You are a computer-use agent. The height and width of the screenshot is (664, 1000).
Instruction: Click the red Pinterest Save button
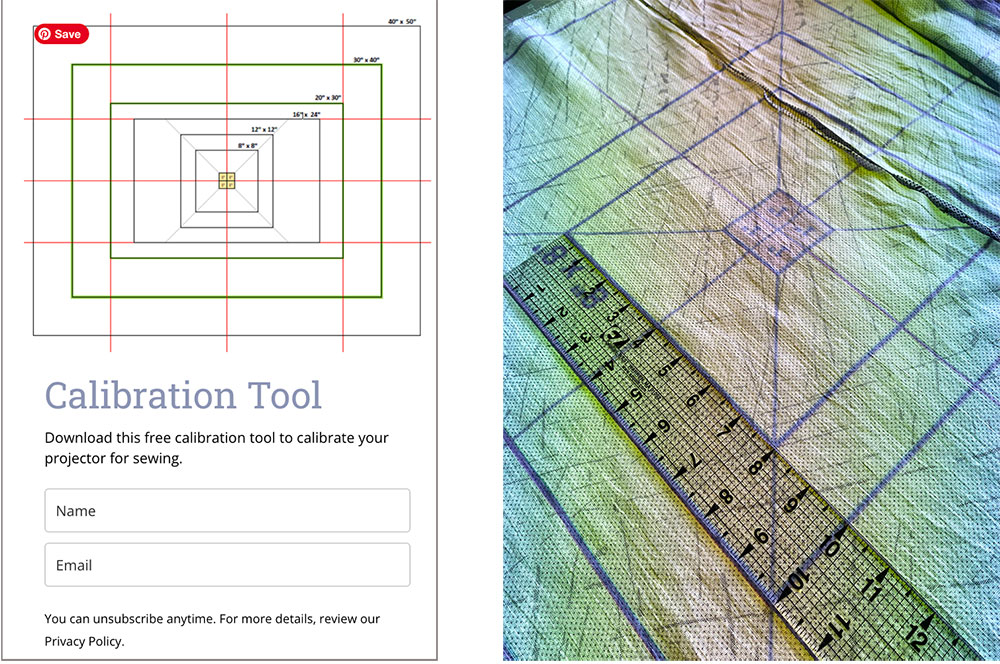[x=62, y=34]
